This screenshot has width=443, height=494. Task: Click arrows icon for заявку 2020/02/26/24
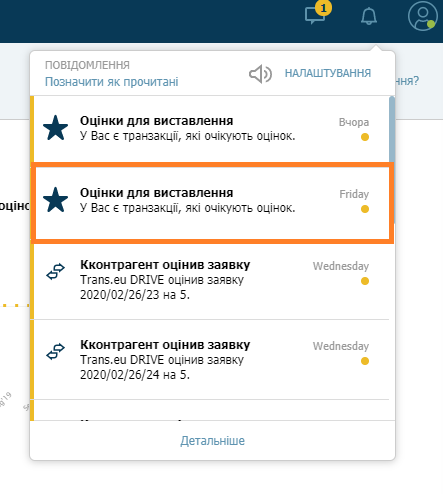tap(55, 351)
